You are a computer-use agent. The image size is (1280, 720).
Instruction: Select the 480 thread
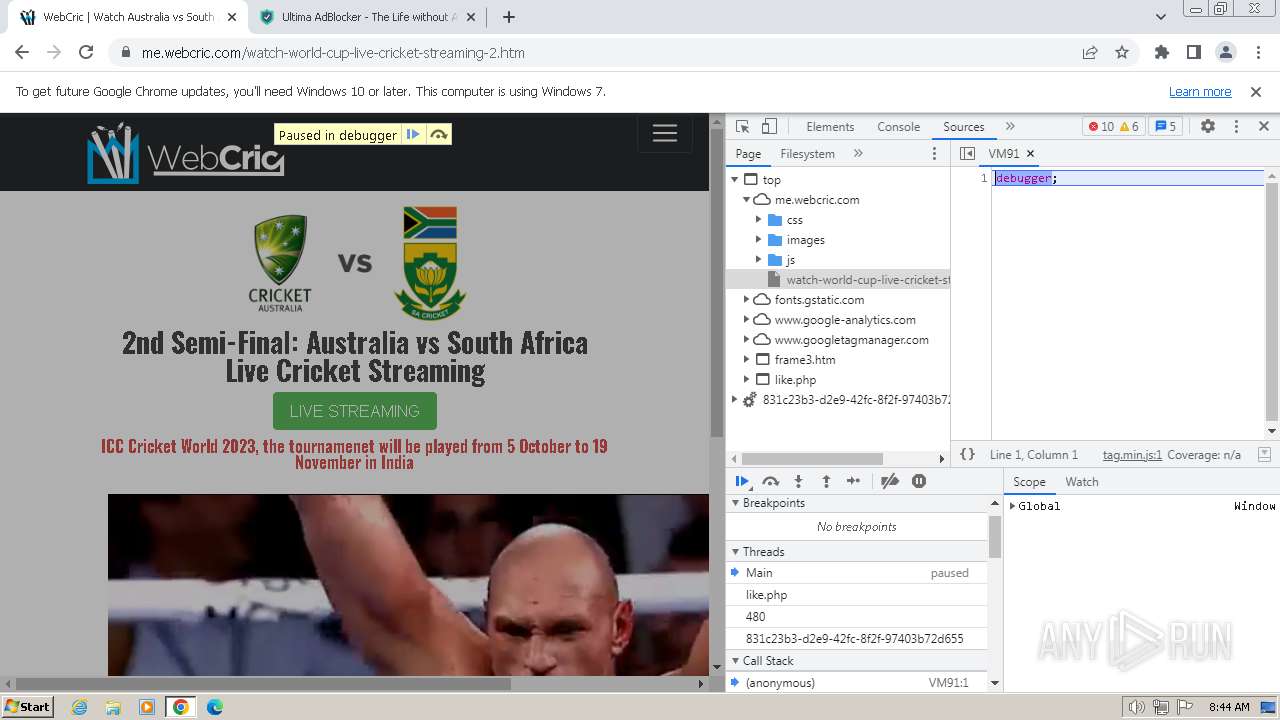coord(857,617)
